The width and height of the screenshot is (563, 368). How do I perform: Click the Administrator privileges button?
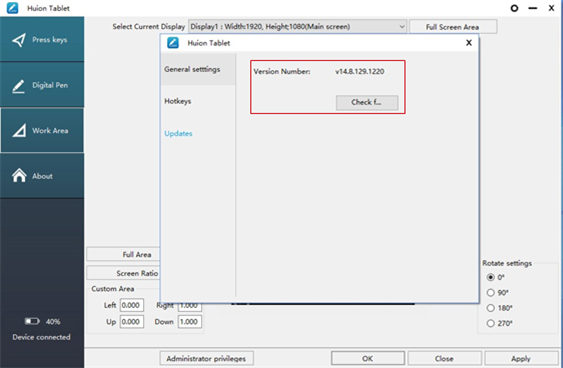point(206,359)
